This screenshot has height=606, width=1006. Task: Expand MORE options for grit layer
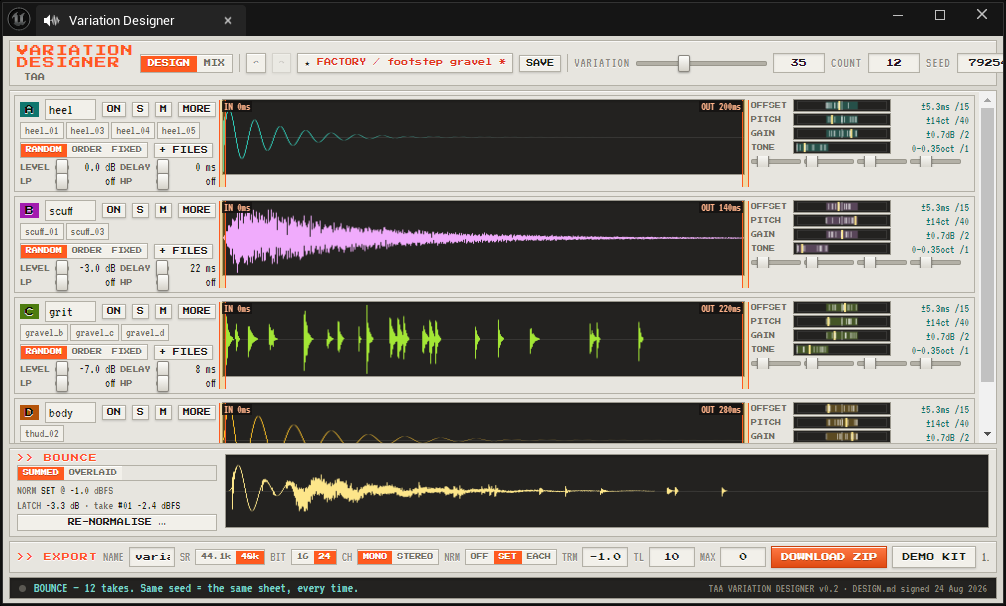click(196, 311)
